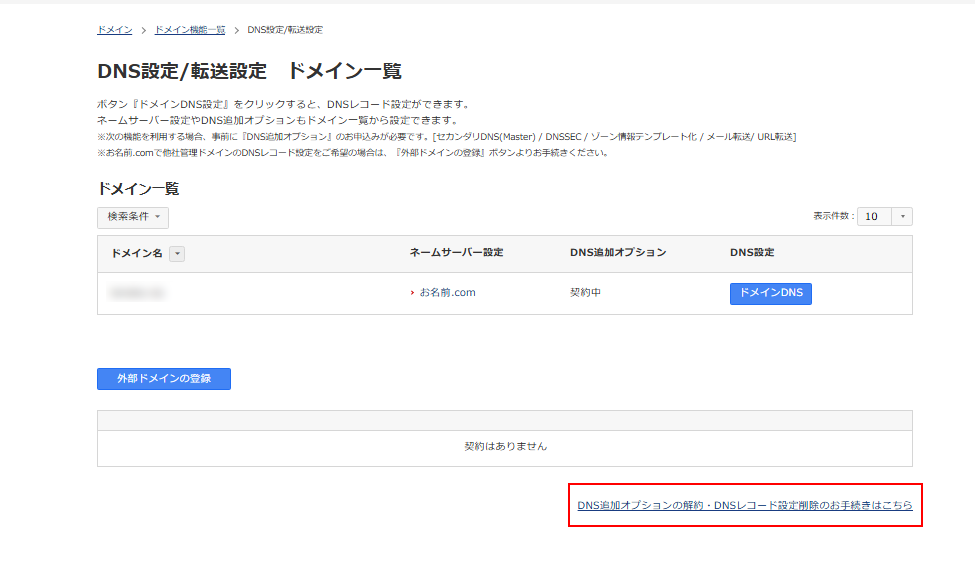Open the お名前.com nameserver setting link
The image size is (975, 571).
click(447, 294)
